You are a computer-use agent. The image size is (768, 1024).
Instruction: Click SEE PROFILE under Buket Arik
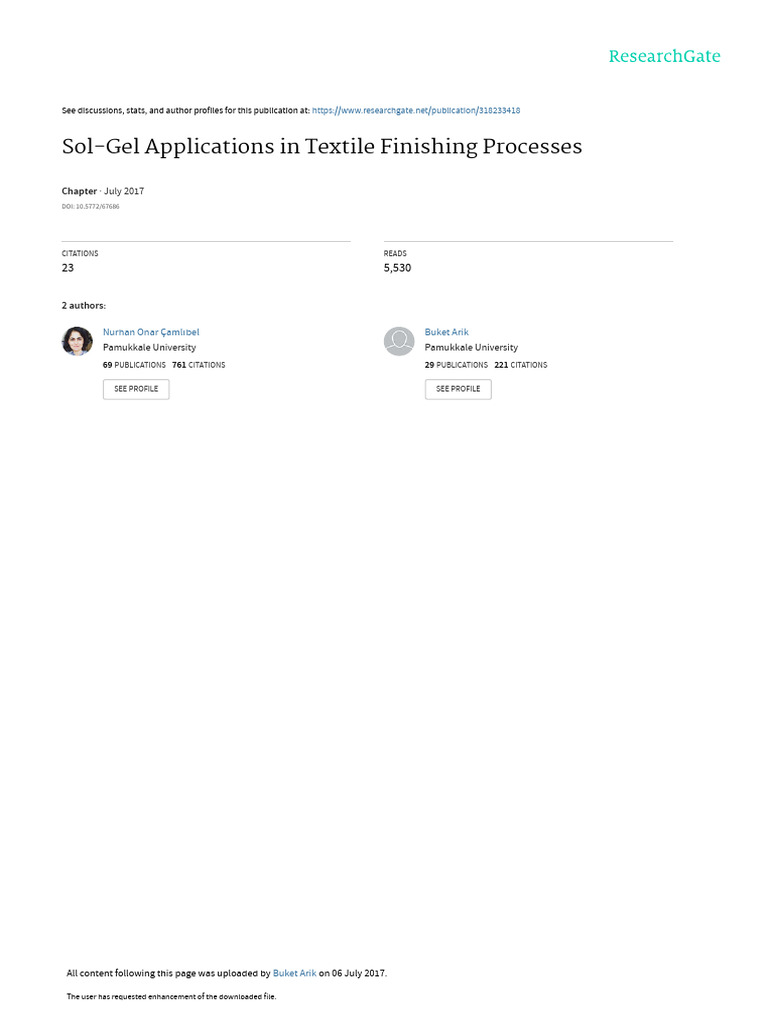click(x=458, y=389)
